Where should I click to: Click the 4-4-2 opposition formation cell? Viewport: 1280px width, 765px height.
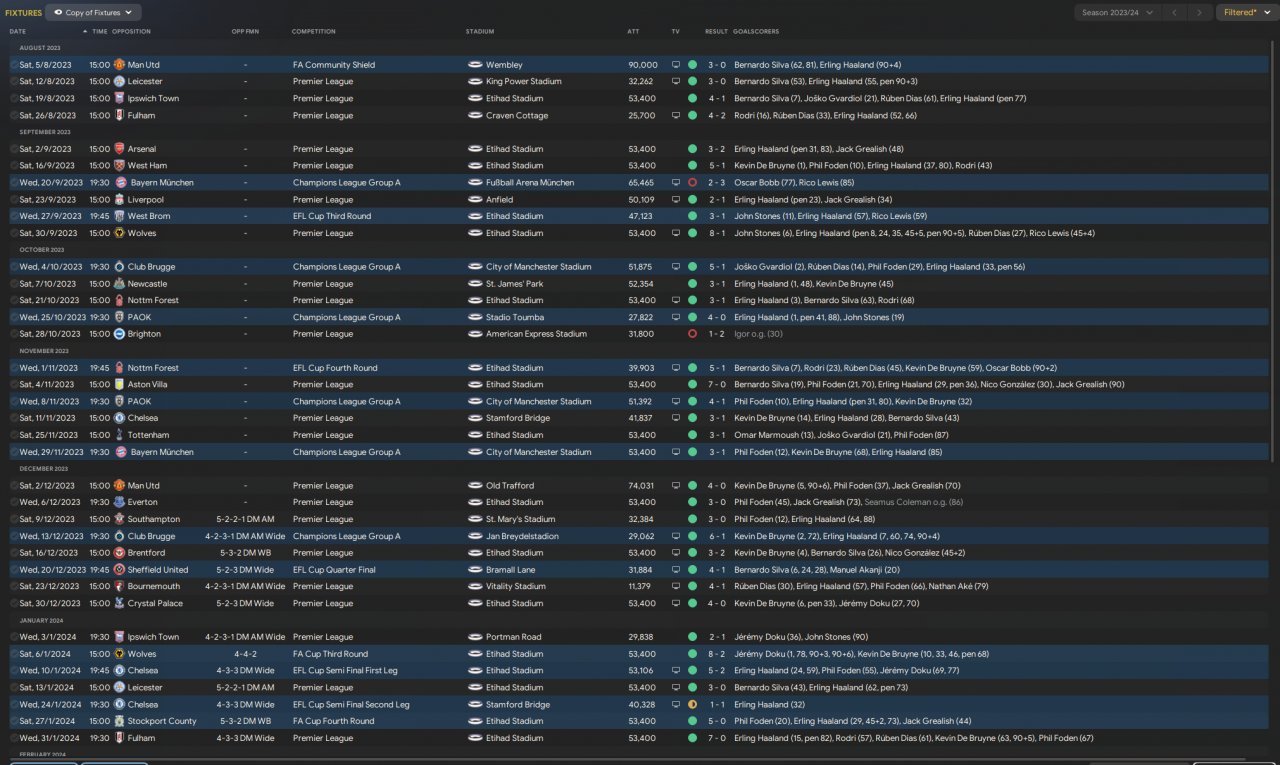pos(245,654)
